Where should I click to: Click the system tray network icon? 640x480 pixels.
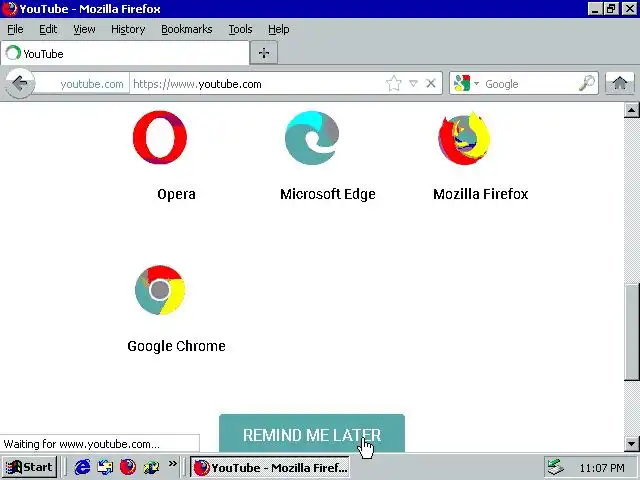click(555, 467)
